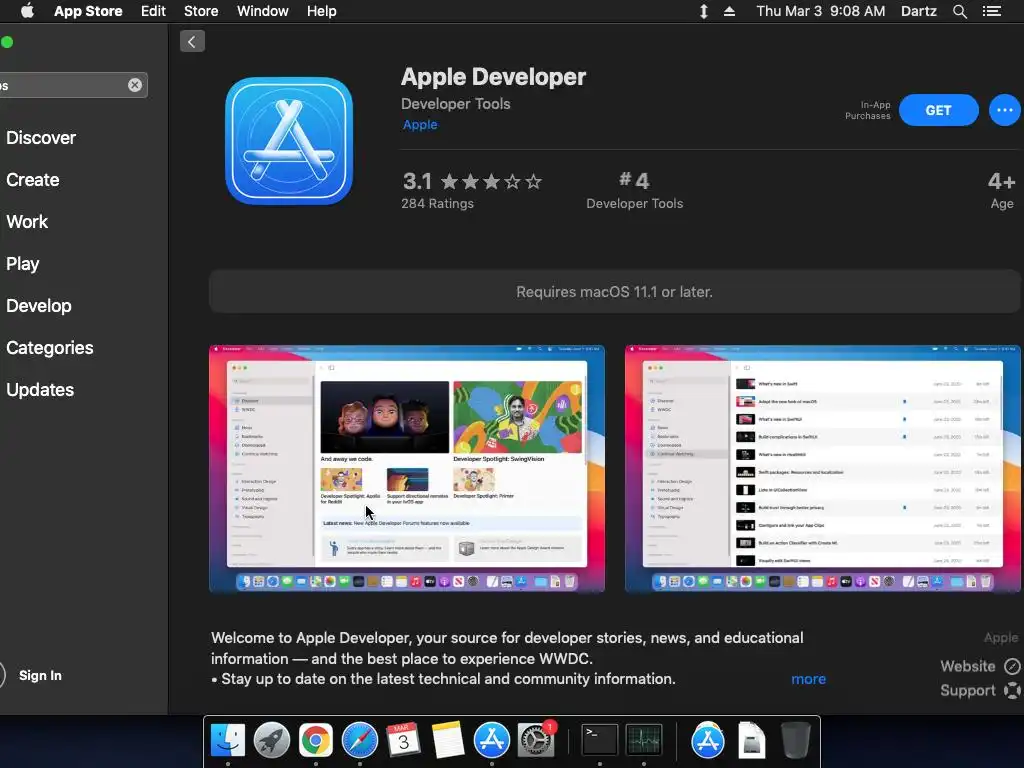Click the Apple developer link
Image resolution: width=1024 pixels, height=768 pixels.
[420, 125]
